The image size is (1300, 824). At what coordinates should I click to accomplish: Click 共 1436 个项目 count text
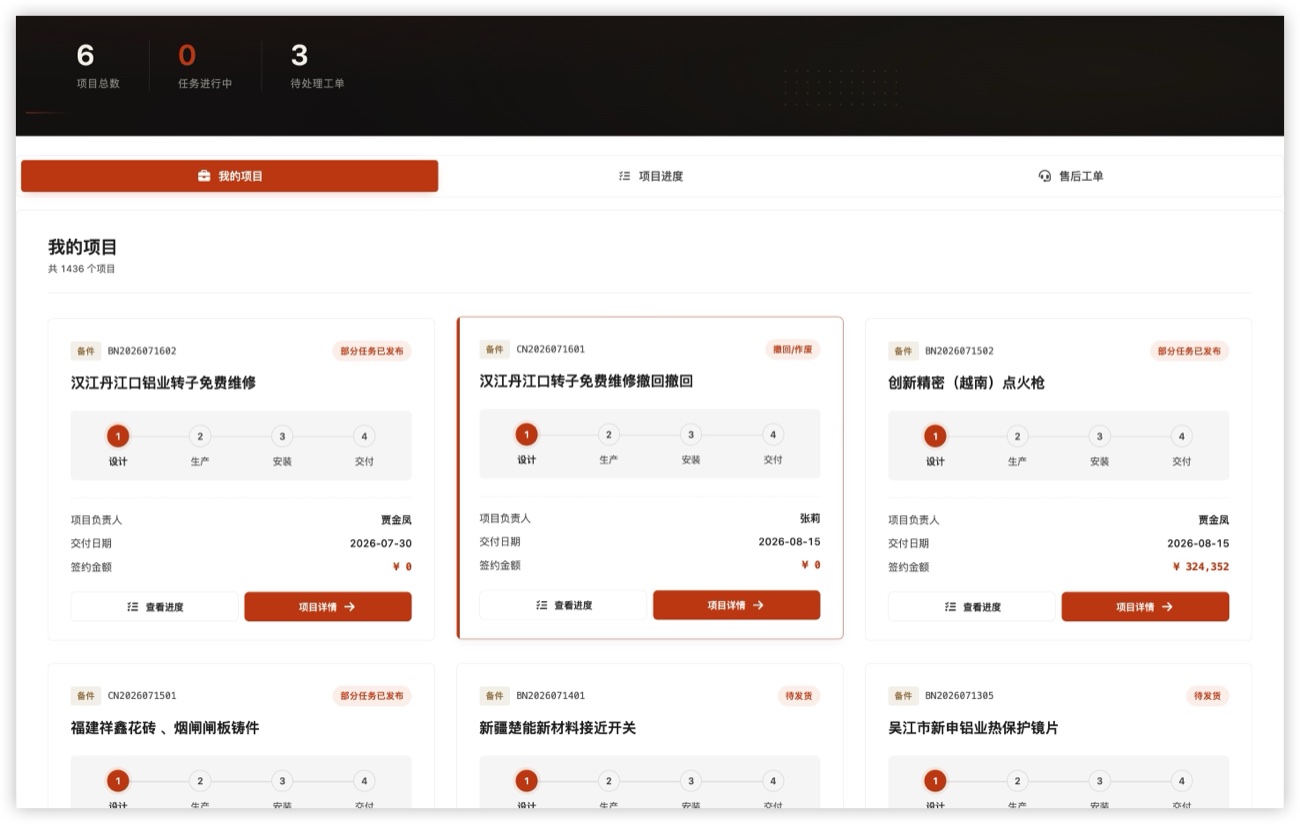click(82, 269)
